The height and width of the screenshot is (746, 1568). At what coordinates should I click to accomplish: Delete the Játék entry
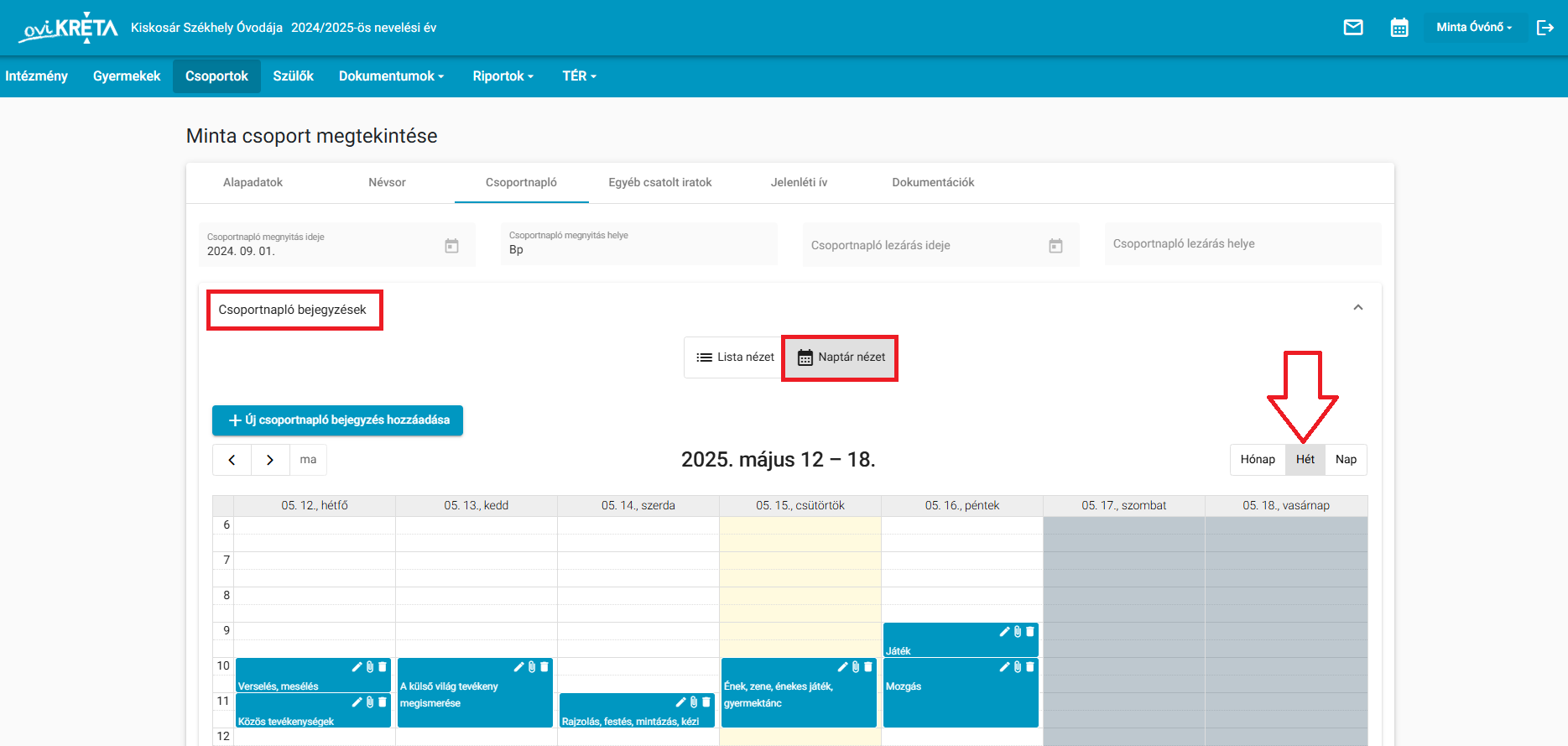pyautogui.click(x=1030, y=632)
